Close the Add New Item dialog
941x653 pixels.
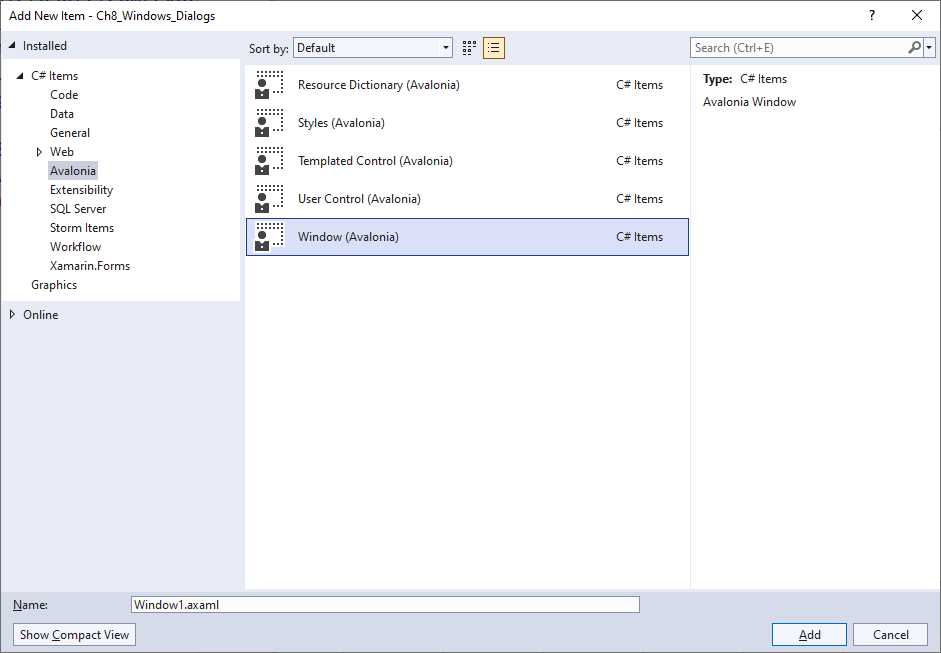(917, 16)
